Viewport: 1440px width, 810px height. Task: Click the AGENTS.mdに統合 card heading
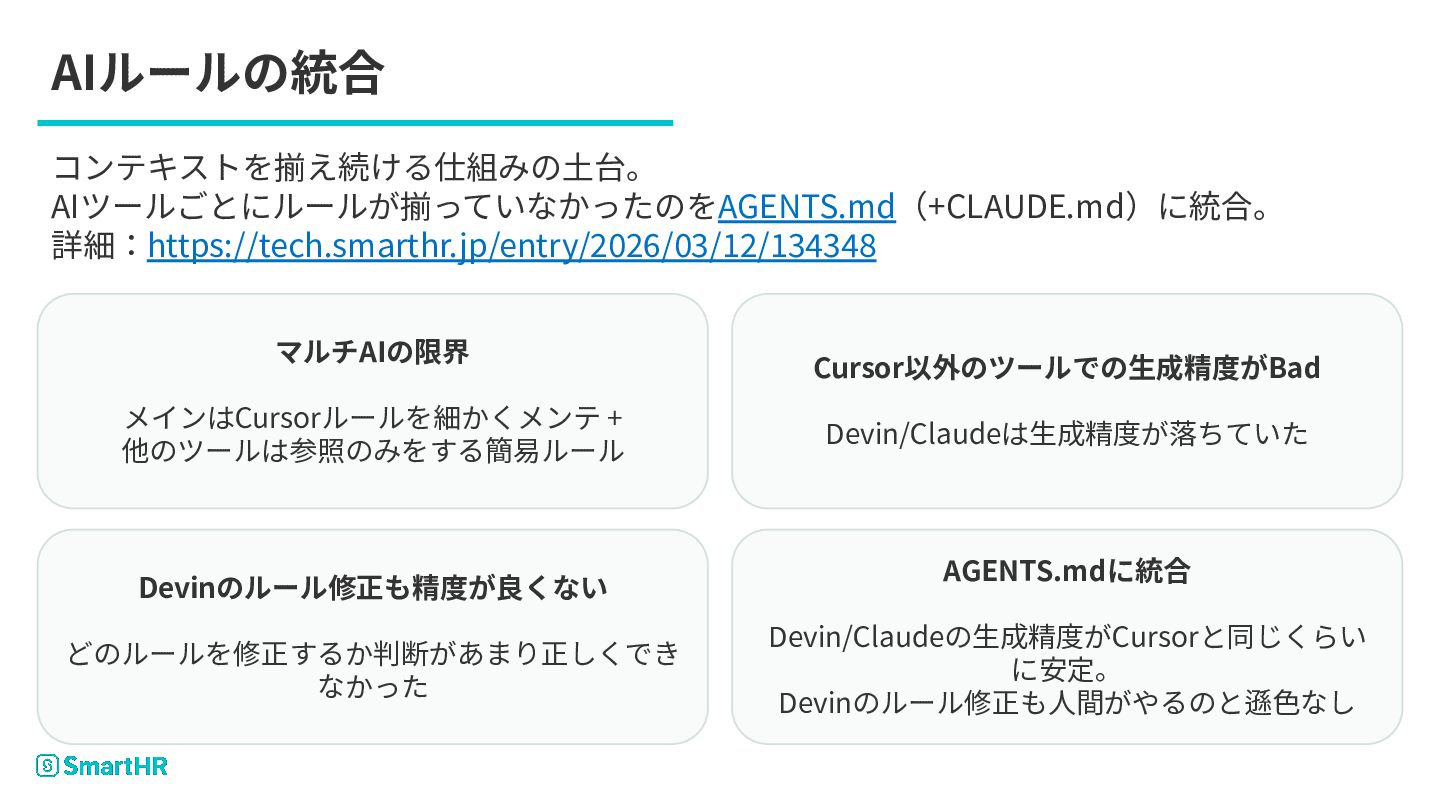[1066, 571]
